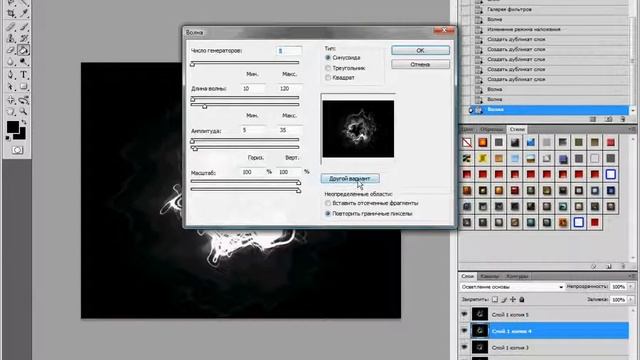640x360 pixels.
Task: Click the Другой вариант randomize button
Action: [x=350, y=178]
